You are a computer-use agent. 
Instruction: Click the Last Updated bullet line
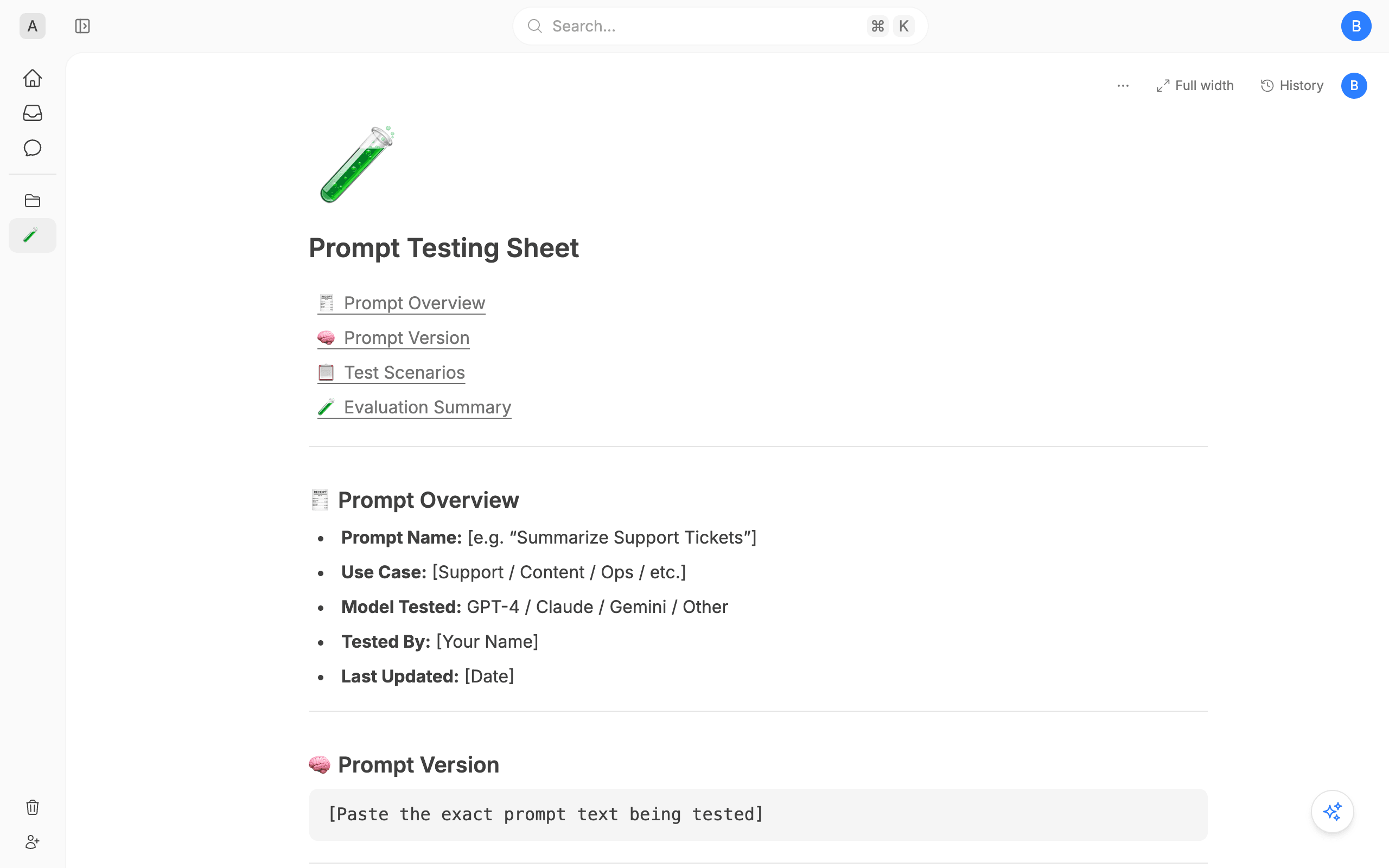click(428, 676)
